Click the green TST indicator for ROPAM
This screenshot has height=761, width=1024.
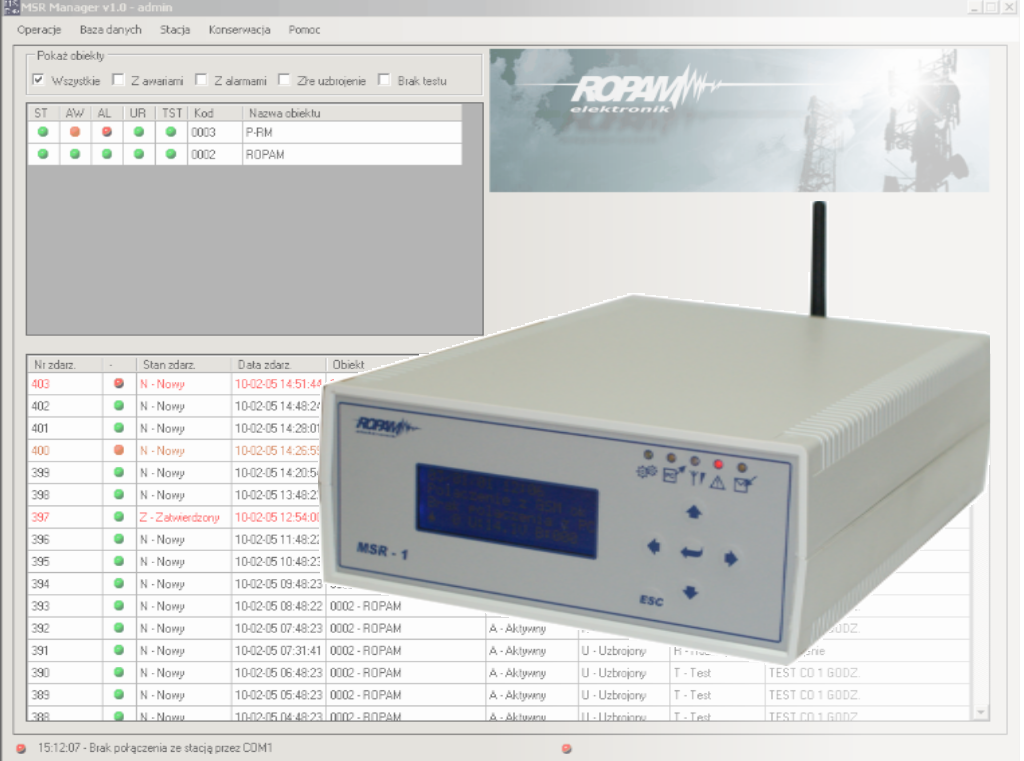(x=171, y=154)
